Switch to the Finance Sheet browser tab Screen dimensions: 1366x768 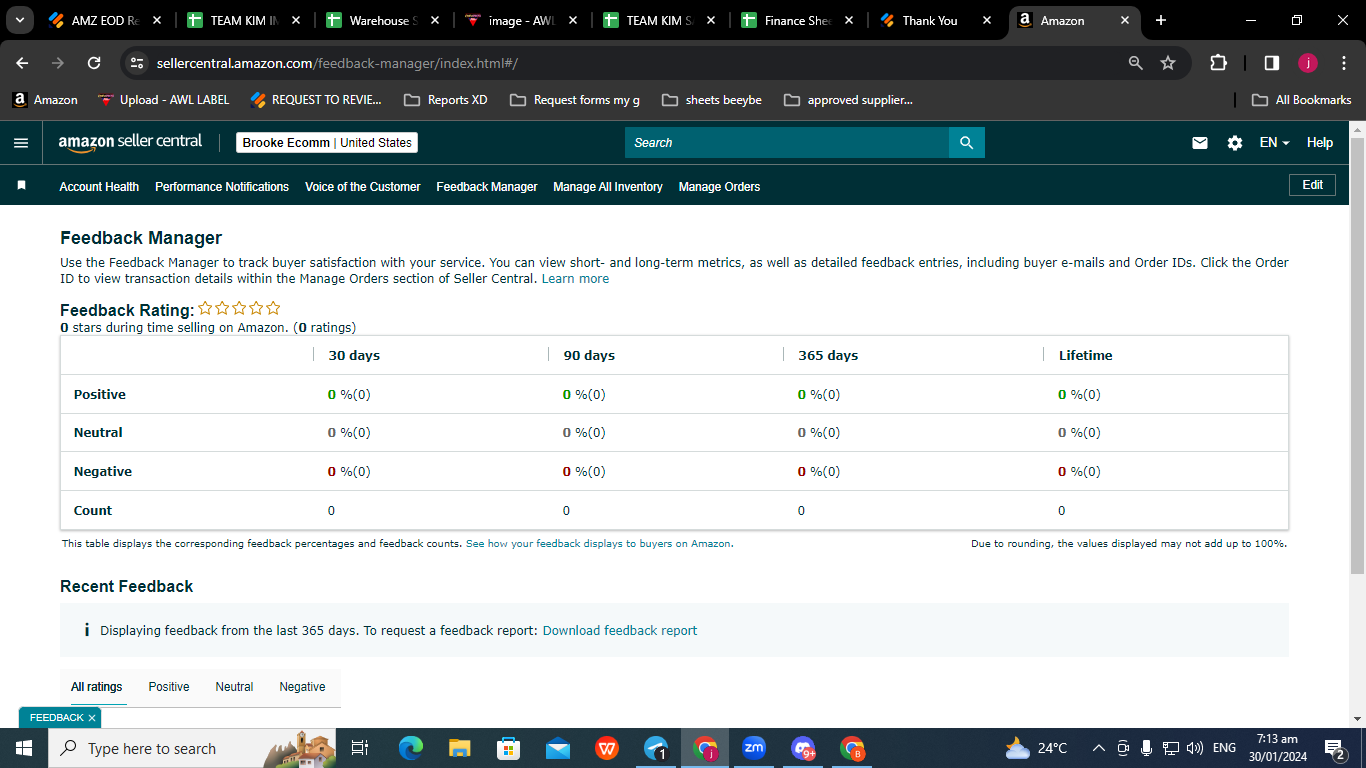tap(798, 20)
